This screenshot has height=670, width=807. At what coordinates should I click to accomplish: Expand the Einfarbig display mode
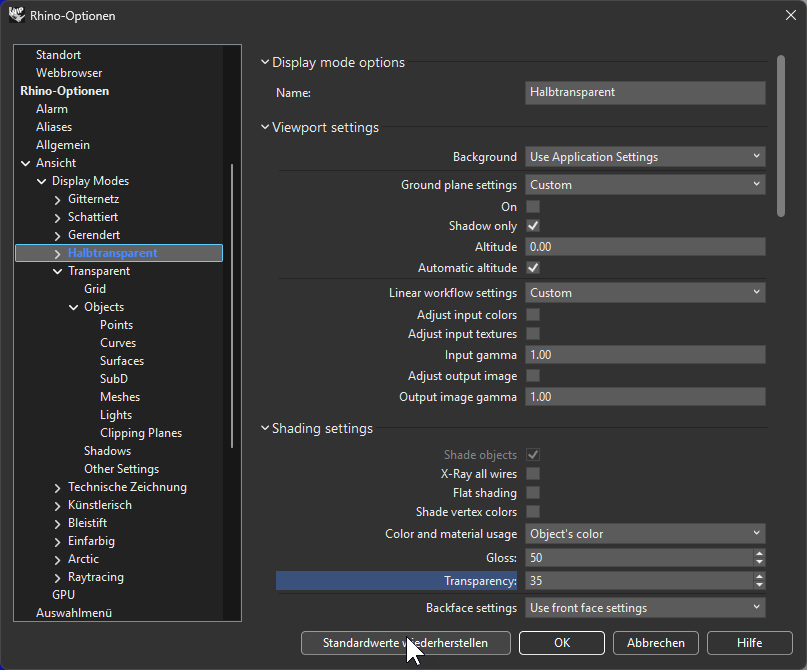[58, 542]
